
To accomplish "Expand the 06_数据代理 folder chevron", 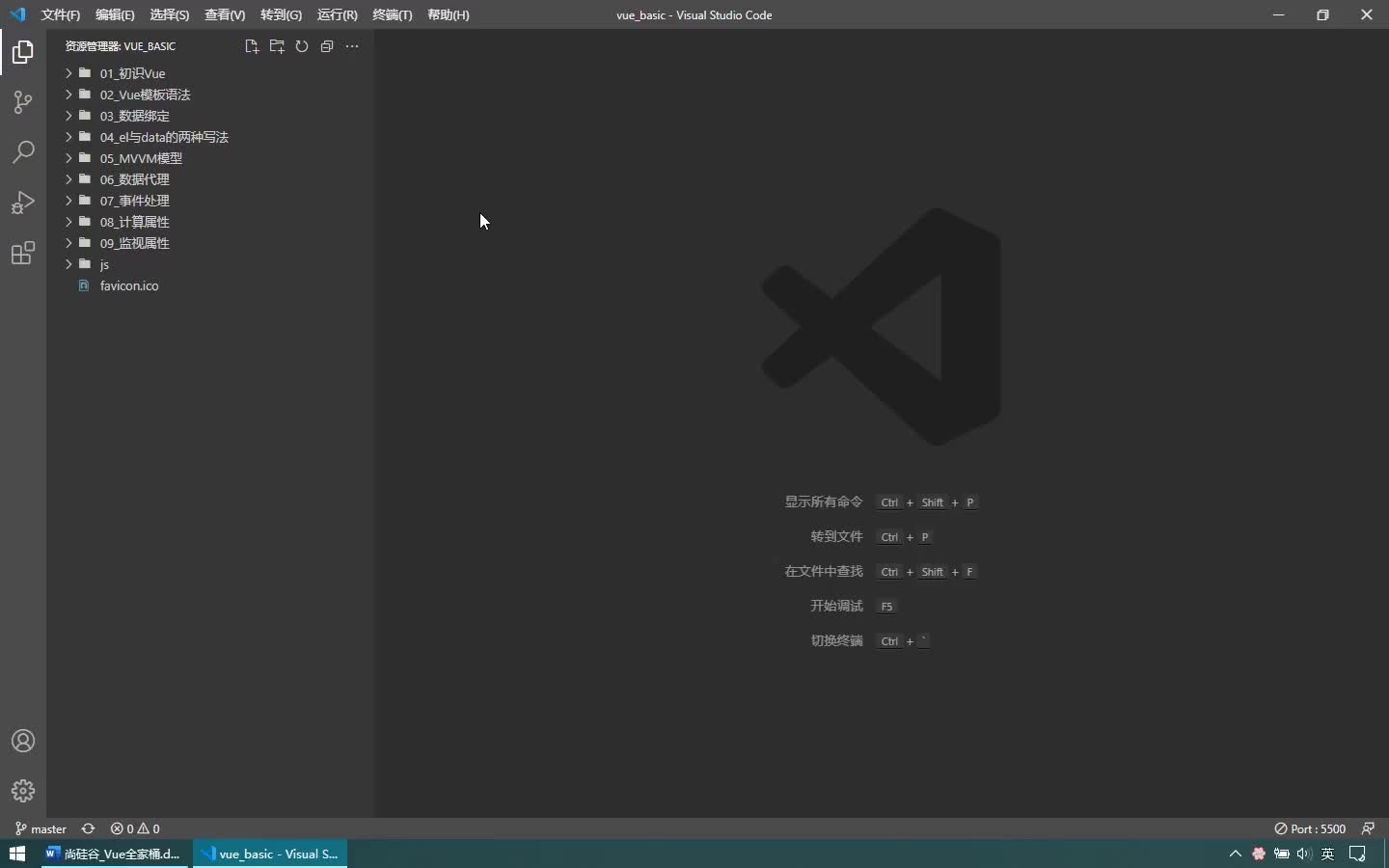I will tap(68, 179).
